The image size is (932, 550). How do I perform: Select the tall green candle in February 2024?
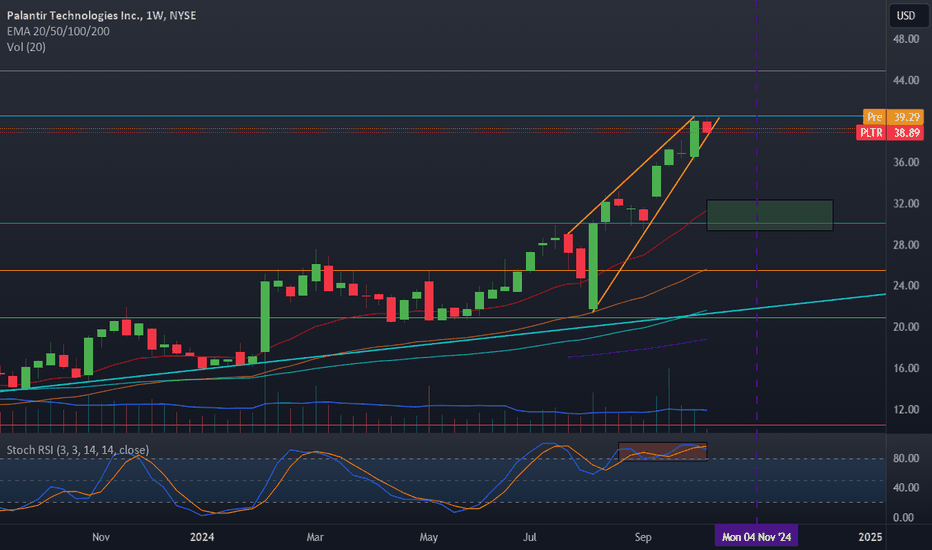click(265, 316)
